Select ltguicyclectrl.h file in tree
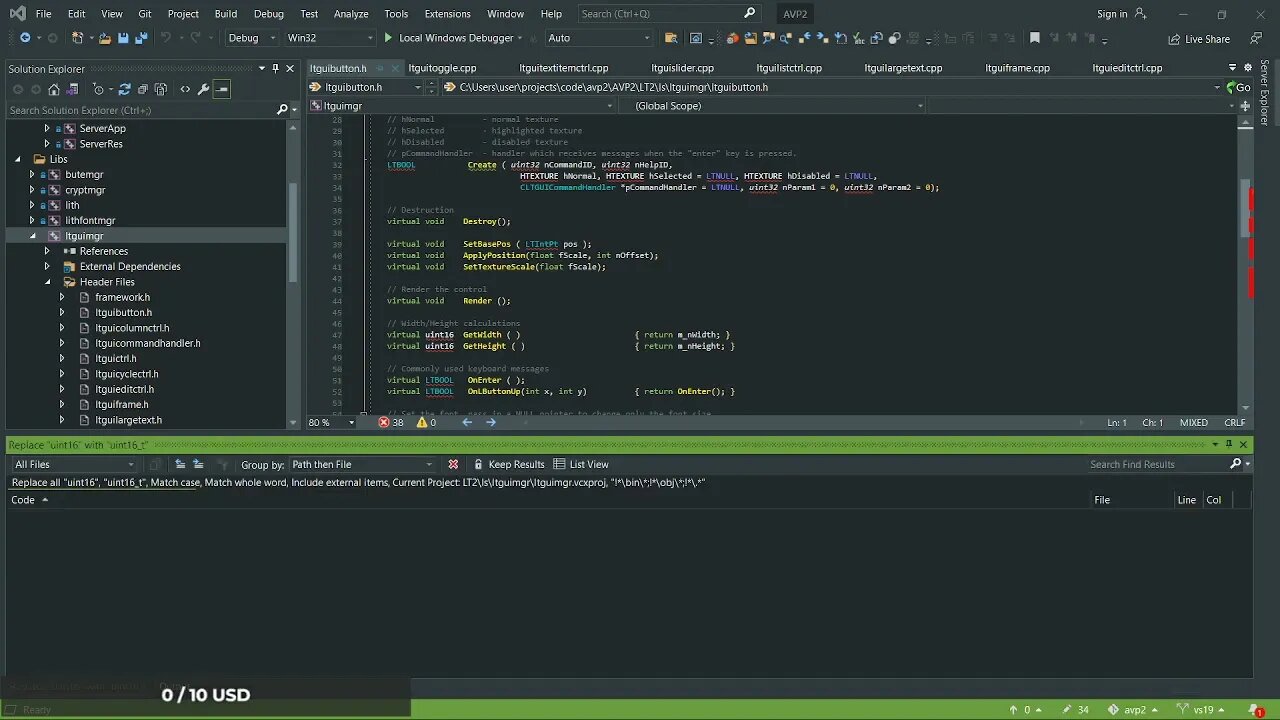This screenshot has width=1280, height=720. coord(126,374)
